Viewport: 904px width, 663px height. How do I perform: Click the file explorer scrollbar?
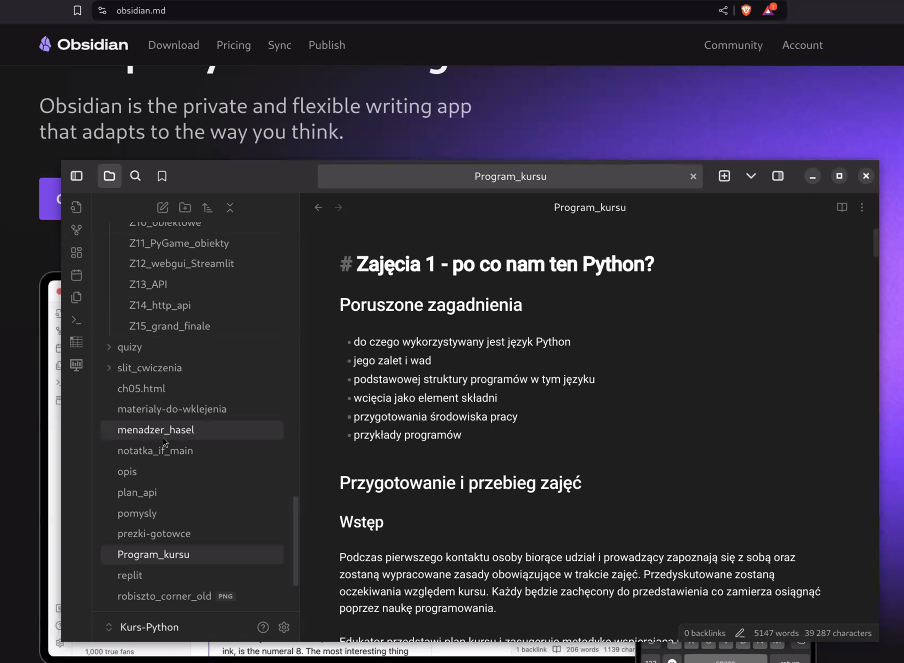coord(296,541)
